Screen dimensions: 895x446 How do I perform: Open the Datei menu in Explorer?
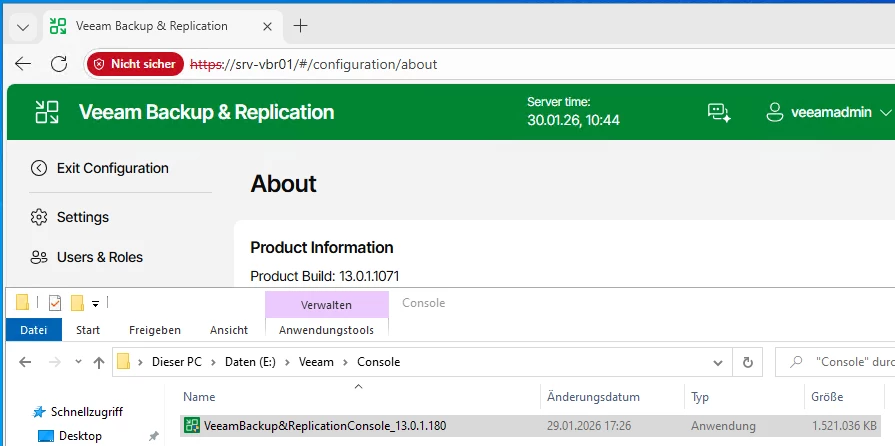[34, 330]
